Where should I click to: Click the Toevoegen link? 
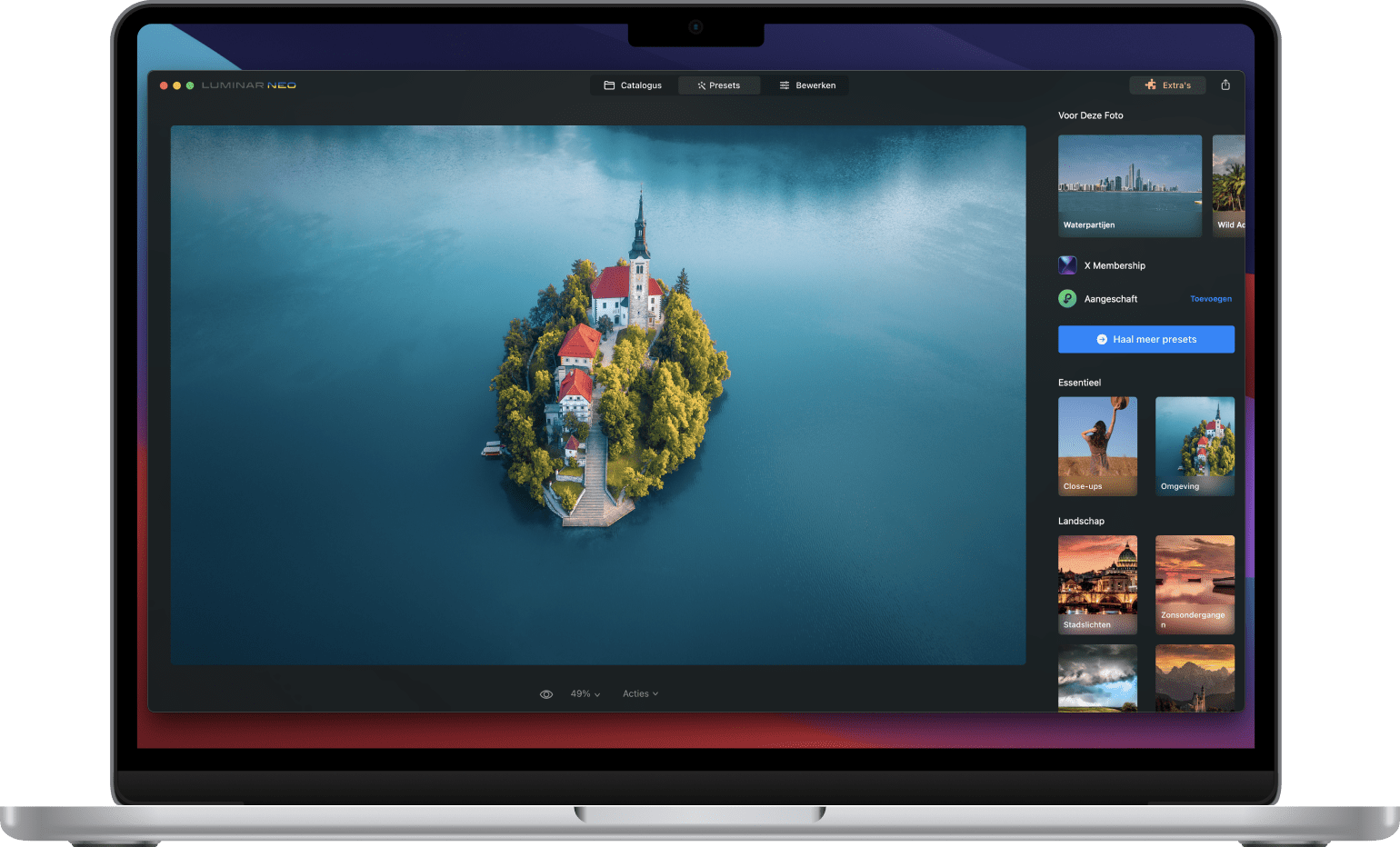pyautogui.click(x=1211, y=299)
